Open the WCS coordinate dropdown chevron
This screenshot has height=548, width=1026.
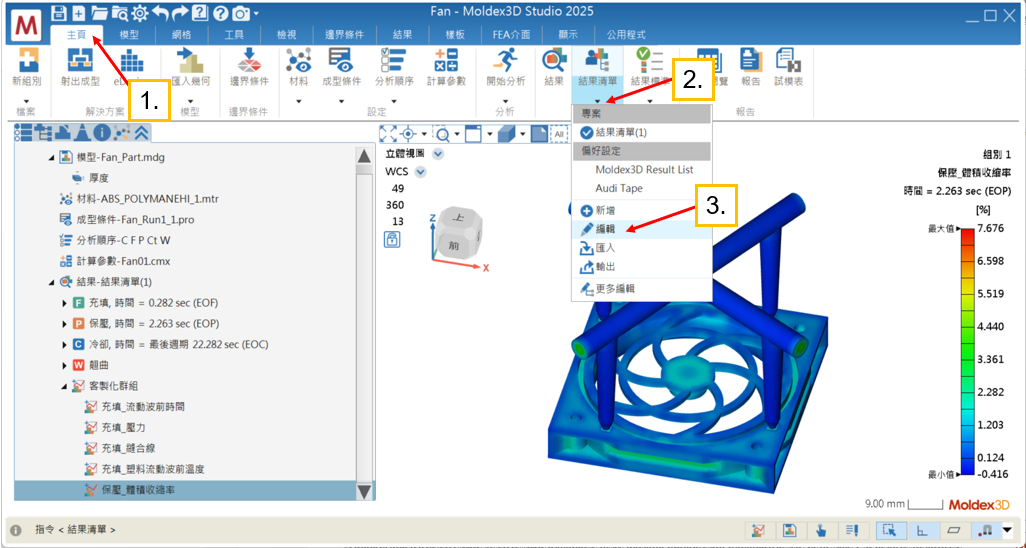pos(421,172)
